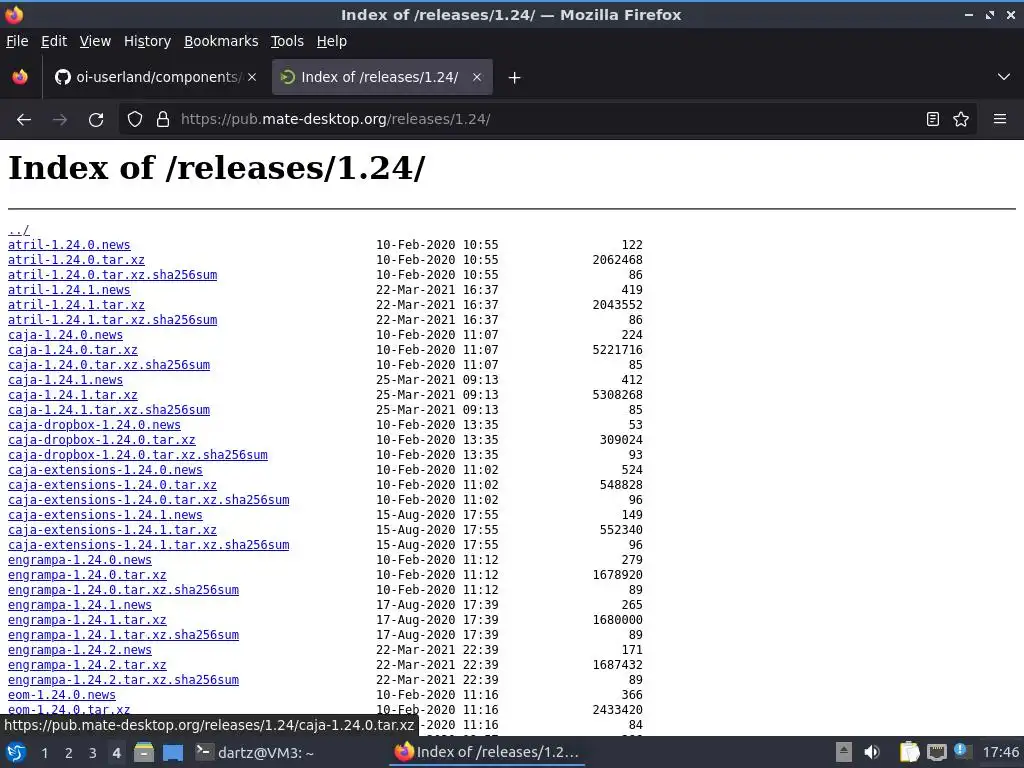Click the forward navigation arrow
Screen dimensions: 1024x768
[x=60, y=120]
